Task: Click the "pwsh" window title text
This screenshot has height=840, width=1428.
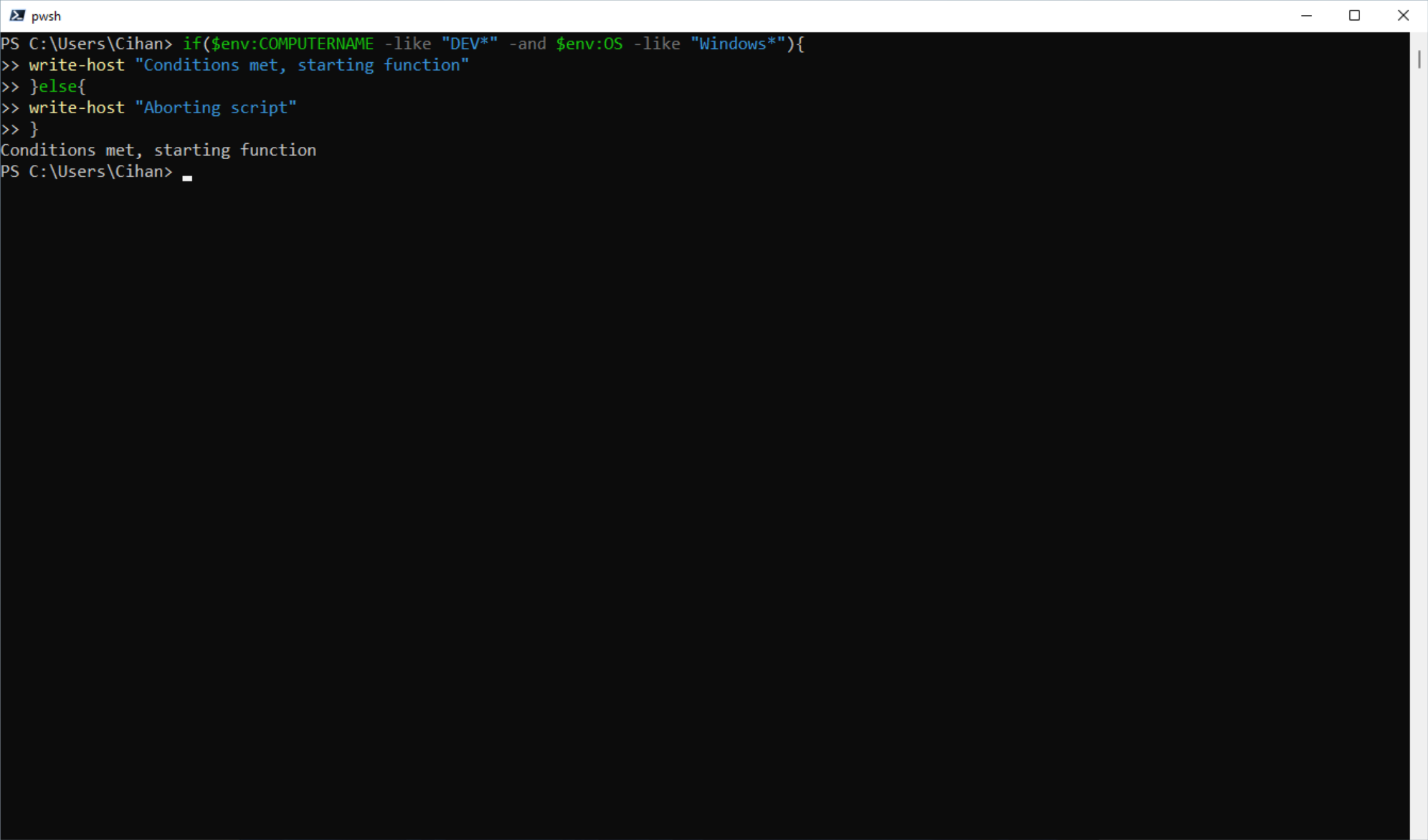Action: 46,16
